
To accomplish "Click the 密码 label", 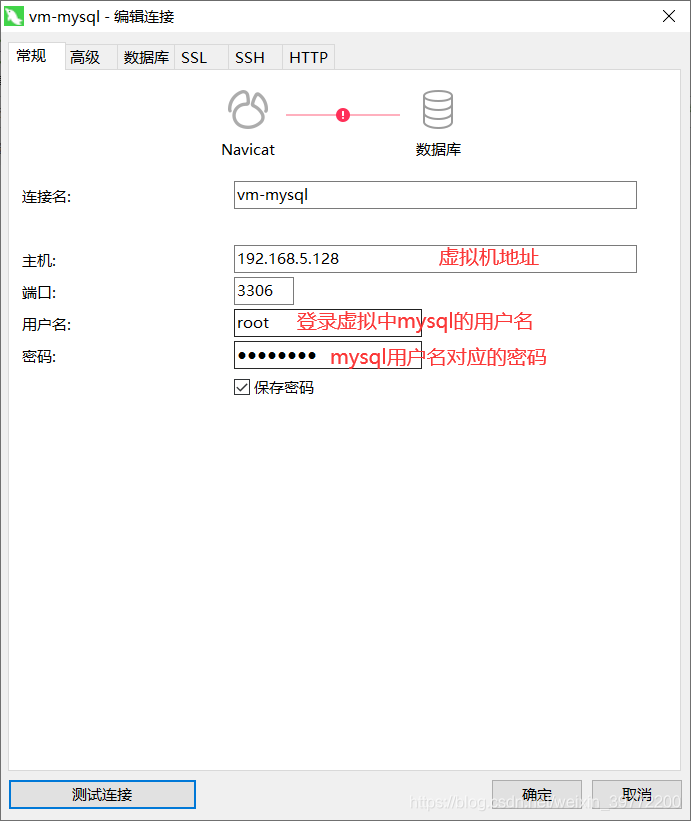I will [39, 357].
